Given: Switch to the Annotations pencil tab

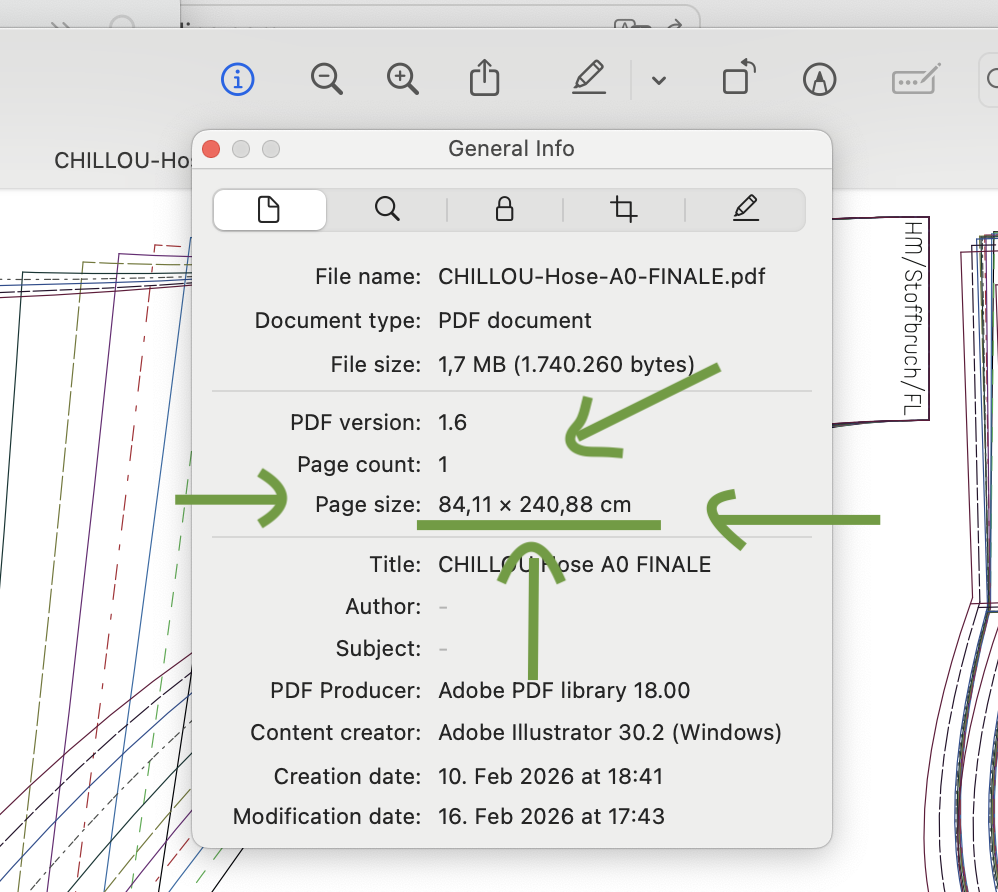Looking at the screenshot, I should click(x=745, y=209).
